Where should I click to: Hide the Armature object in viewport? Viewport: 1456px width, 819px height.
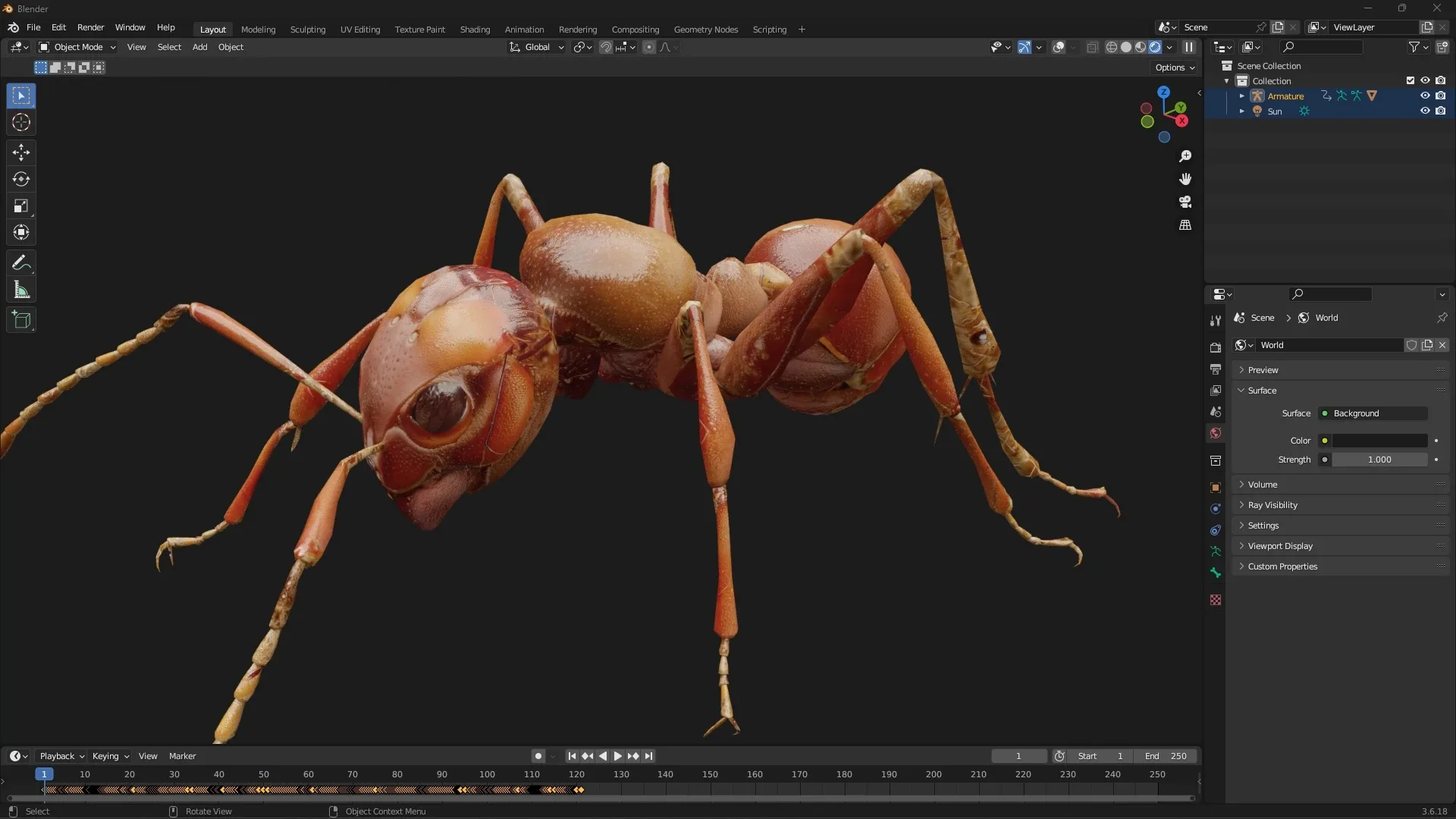[1425, 96]
